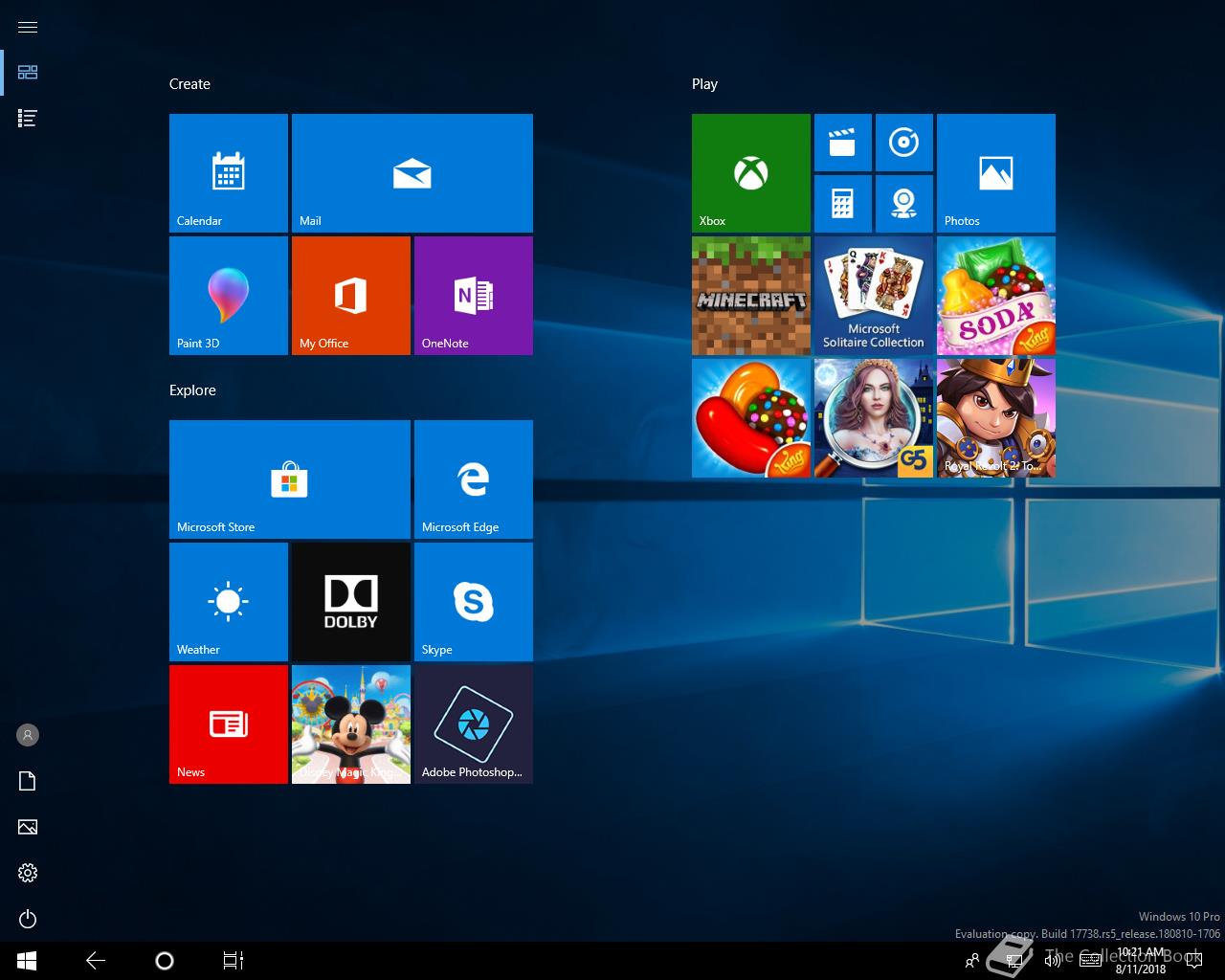Open the Pictures folder shortcut
1225x980 pixels.
coord(28,827)
